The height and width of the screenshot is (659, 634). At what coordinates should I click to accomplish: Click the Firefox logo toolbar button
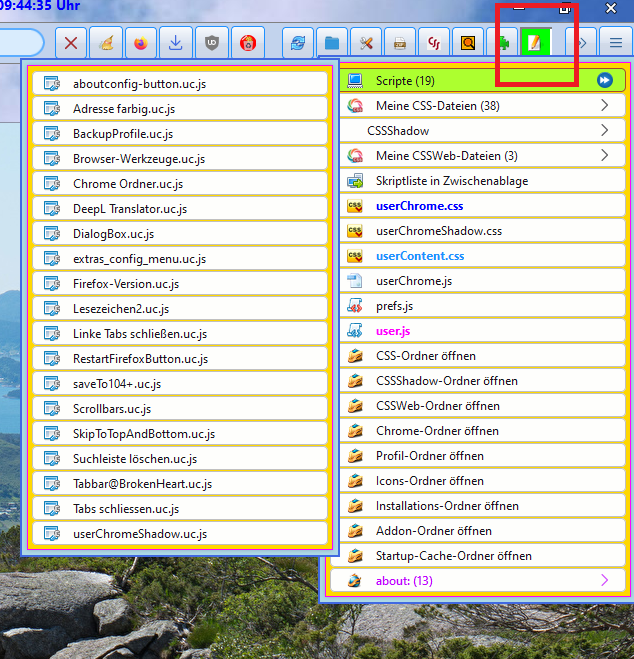pyautogui.click(x=140, y=43)
